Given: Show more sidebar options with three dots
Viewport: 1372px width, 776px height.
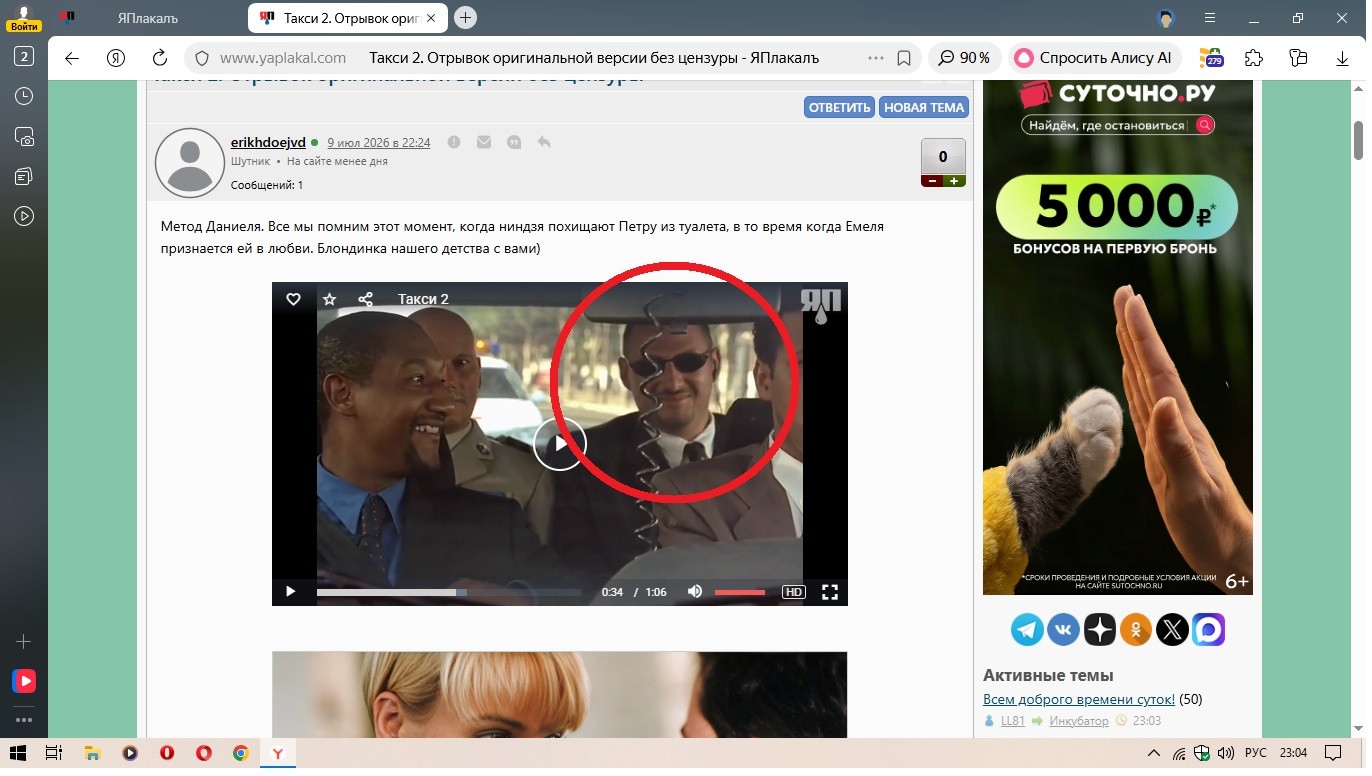Looking at the screenshot, I should click(x=24, y=719).
